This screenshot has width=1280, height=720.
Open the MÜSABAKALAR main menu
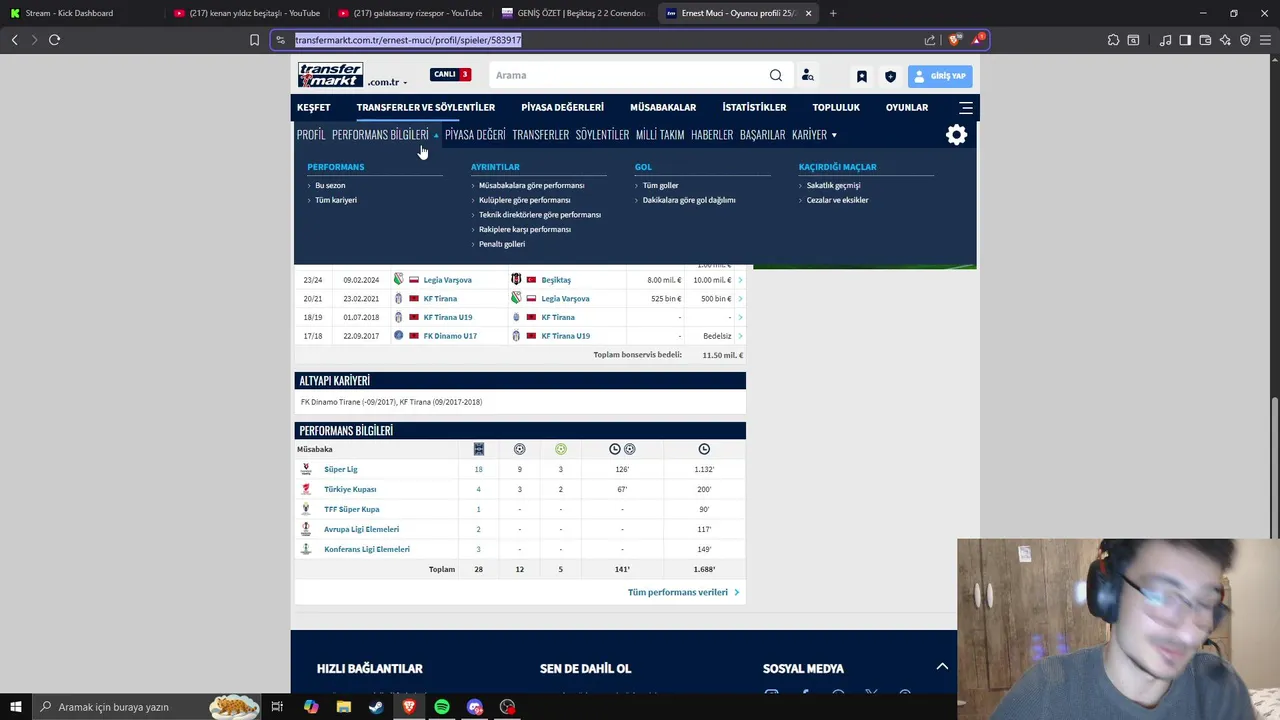pos(663,107)
